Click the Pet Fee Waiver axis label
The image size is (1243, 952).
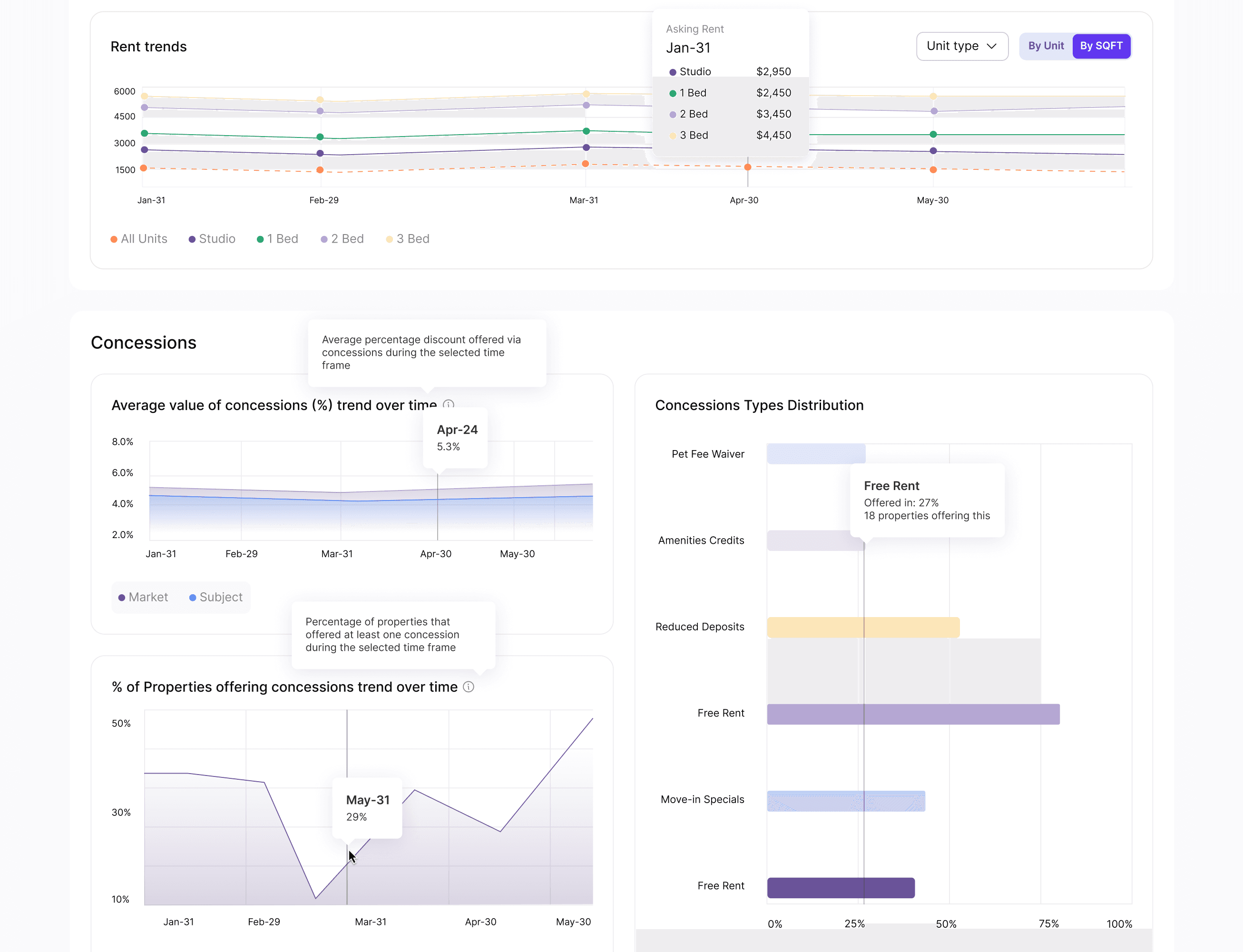[x=708, y=454]
